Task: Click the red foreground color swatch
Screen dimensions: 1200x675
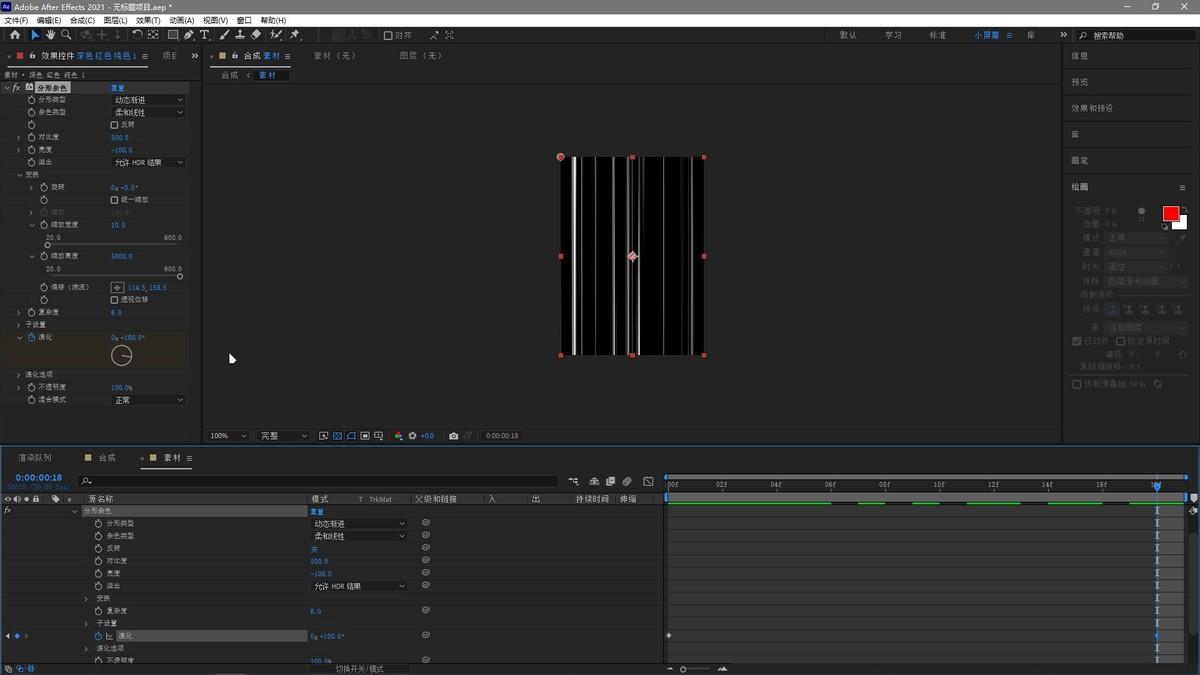Action: click(x=1170, y=214)
